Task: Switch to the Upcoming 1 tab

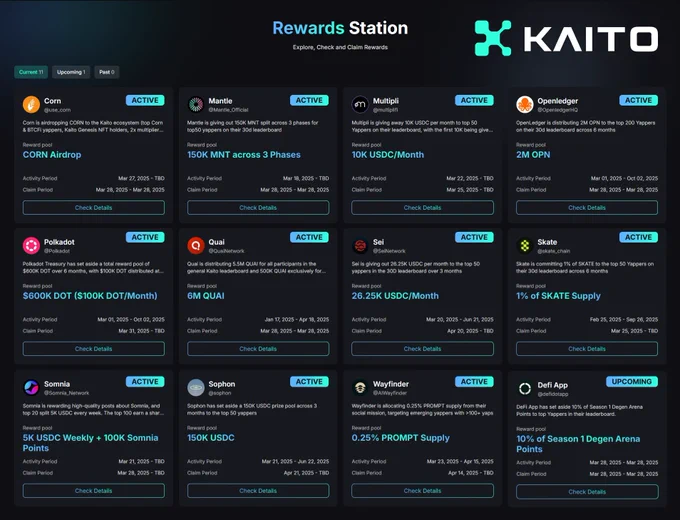Action: (x=71, y=72)
